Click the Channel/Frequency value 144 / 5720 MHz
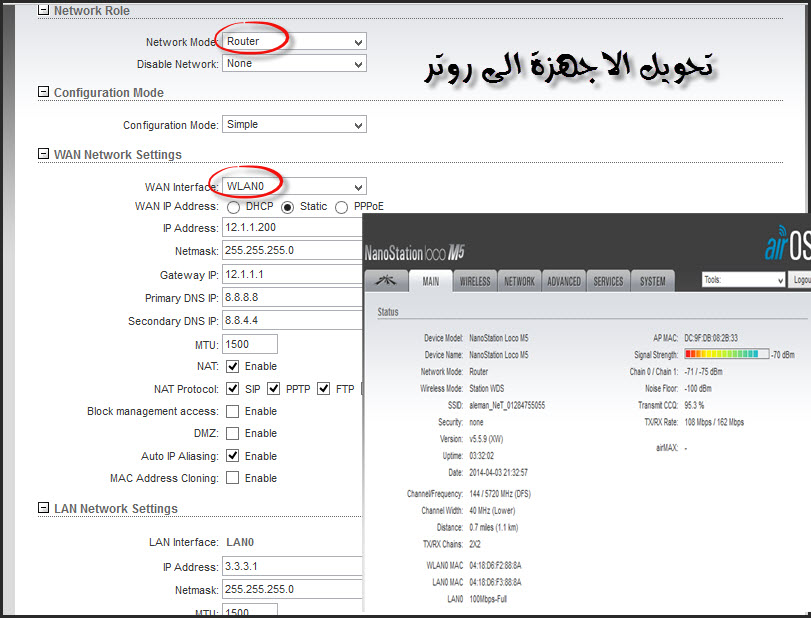811x618 pixels. click(x=500, y=493)
